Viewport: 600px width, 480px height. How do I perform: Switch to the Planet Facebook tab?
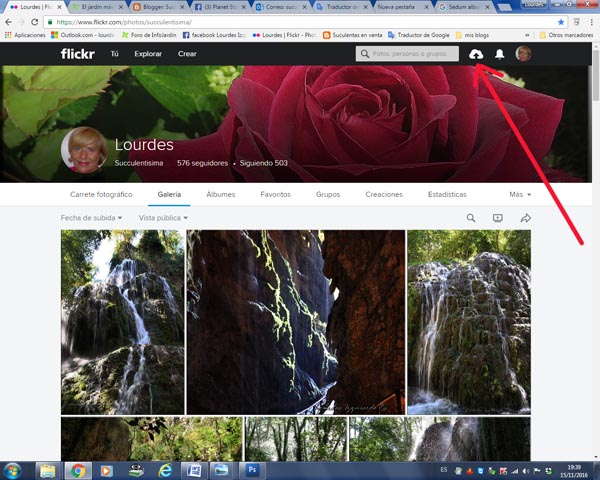219,7
